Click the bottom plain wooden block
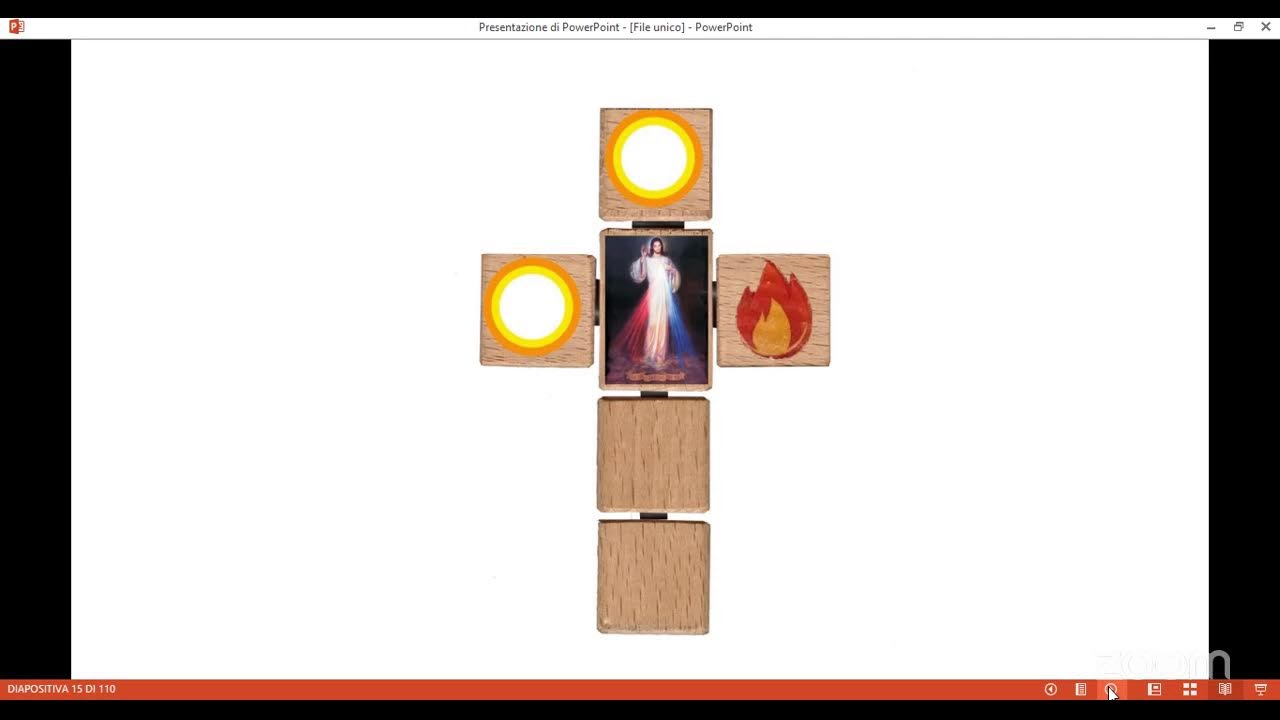The image size is (1280, 720). click(653, 577)
